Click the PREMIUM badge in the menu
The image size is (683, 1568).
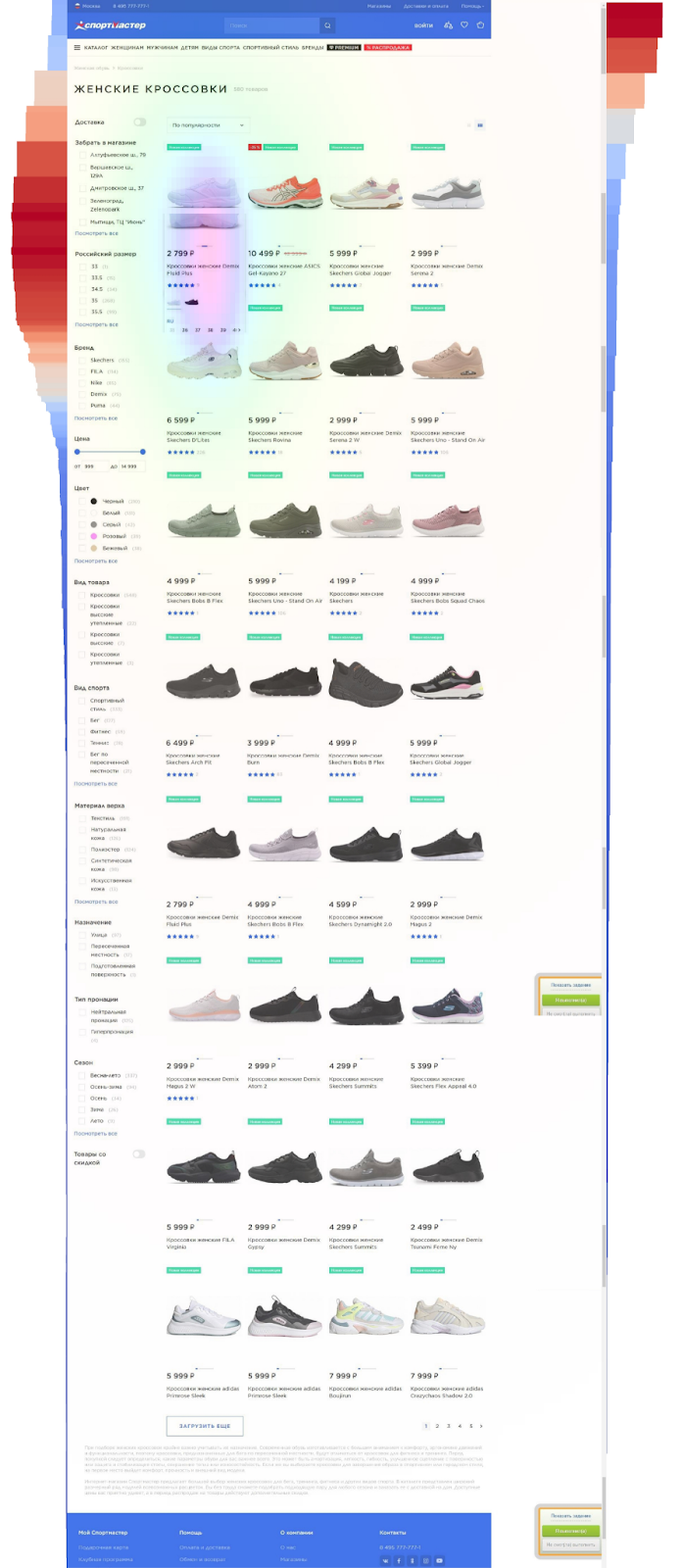coord(343,47)
